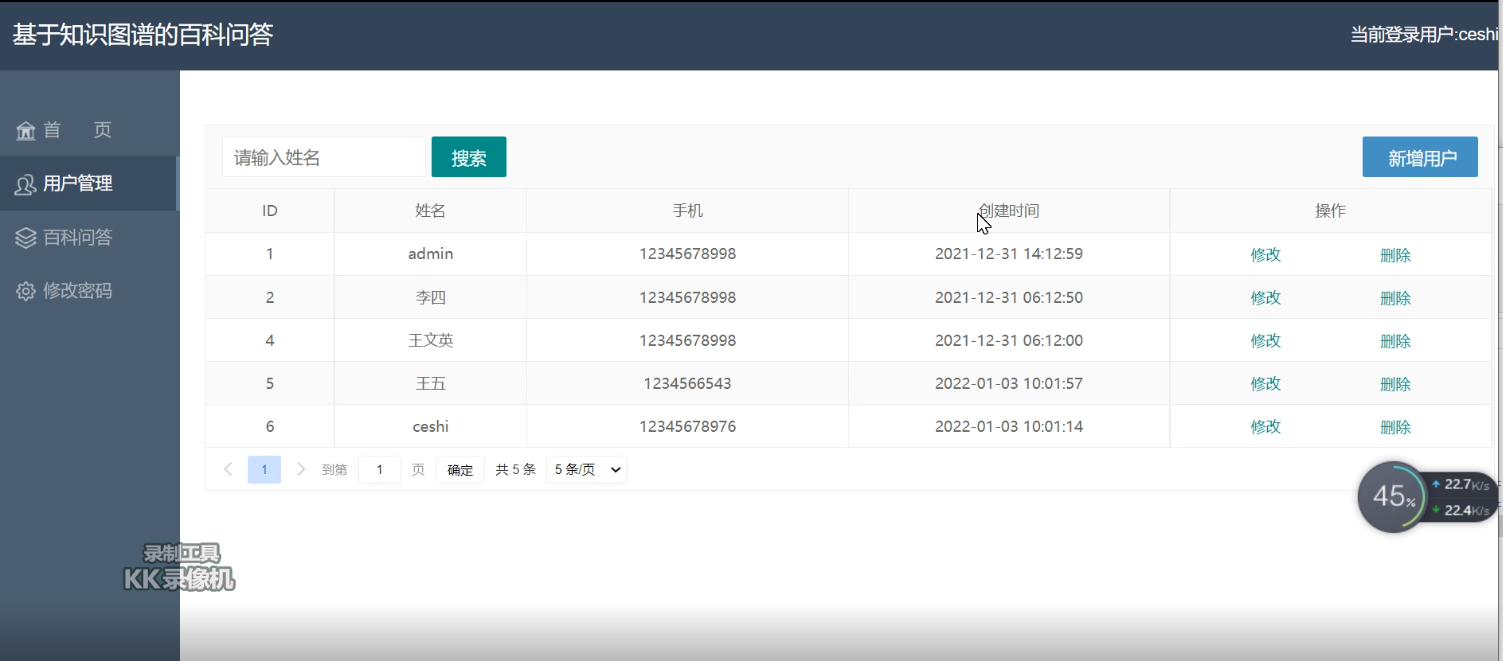This screenshot has width=1503, height=661.
Task: Click the 新增用户 button
Action: click(x=1420, y=157)
